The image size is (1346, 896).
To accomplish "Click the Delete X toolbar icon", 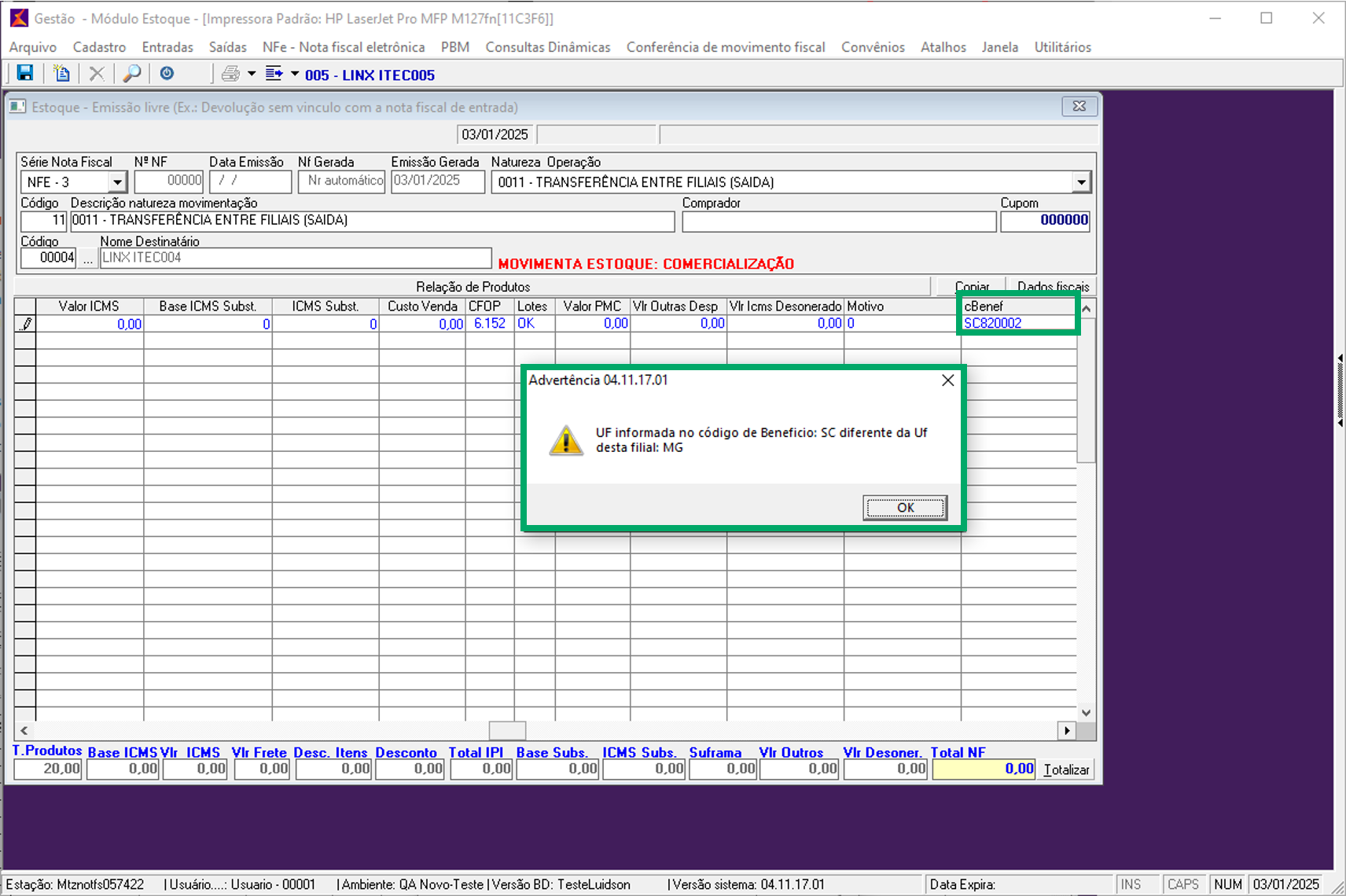I will click(x=97, y=73).
